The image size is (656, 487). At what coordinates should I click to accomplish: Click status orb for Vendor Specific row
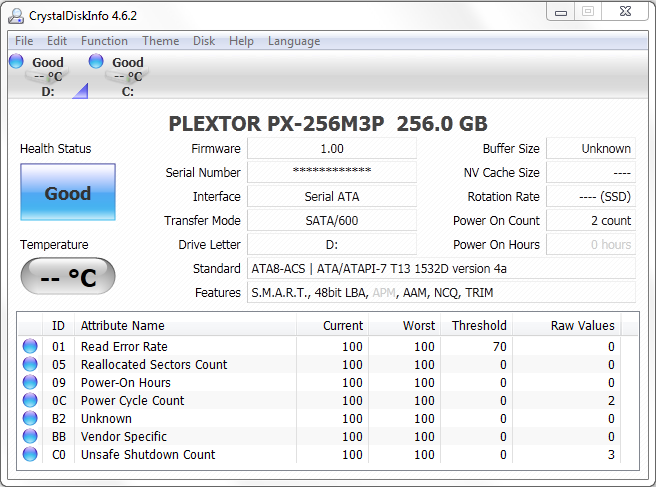pyautogui.click(x=30, y=437)
